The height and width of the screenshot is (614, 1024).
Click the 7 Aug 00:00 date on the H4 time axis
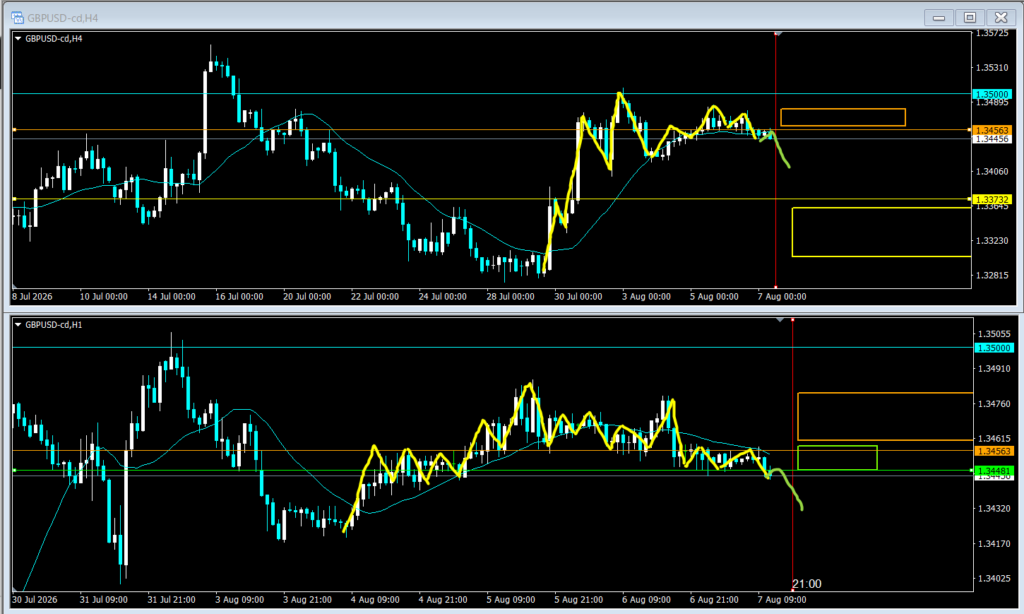coord(782,297)
